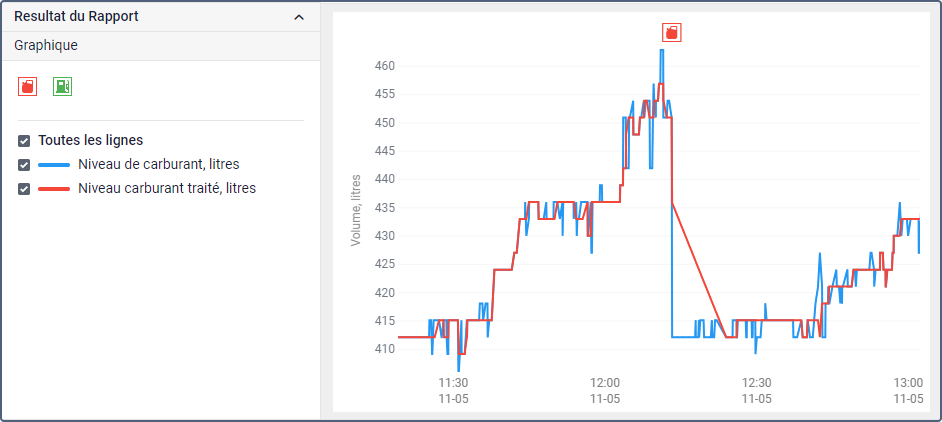This screenshot has height=422, width=942.
Task: Click the 13:00 11-05 time axis label
Action: tap(908, 391)
